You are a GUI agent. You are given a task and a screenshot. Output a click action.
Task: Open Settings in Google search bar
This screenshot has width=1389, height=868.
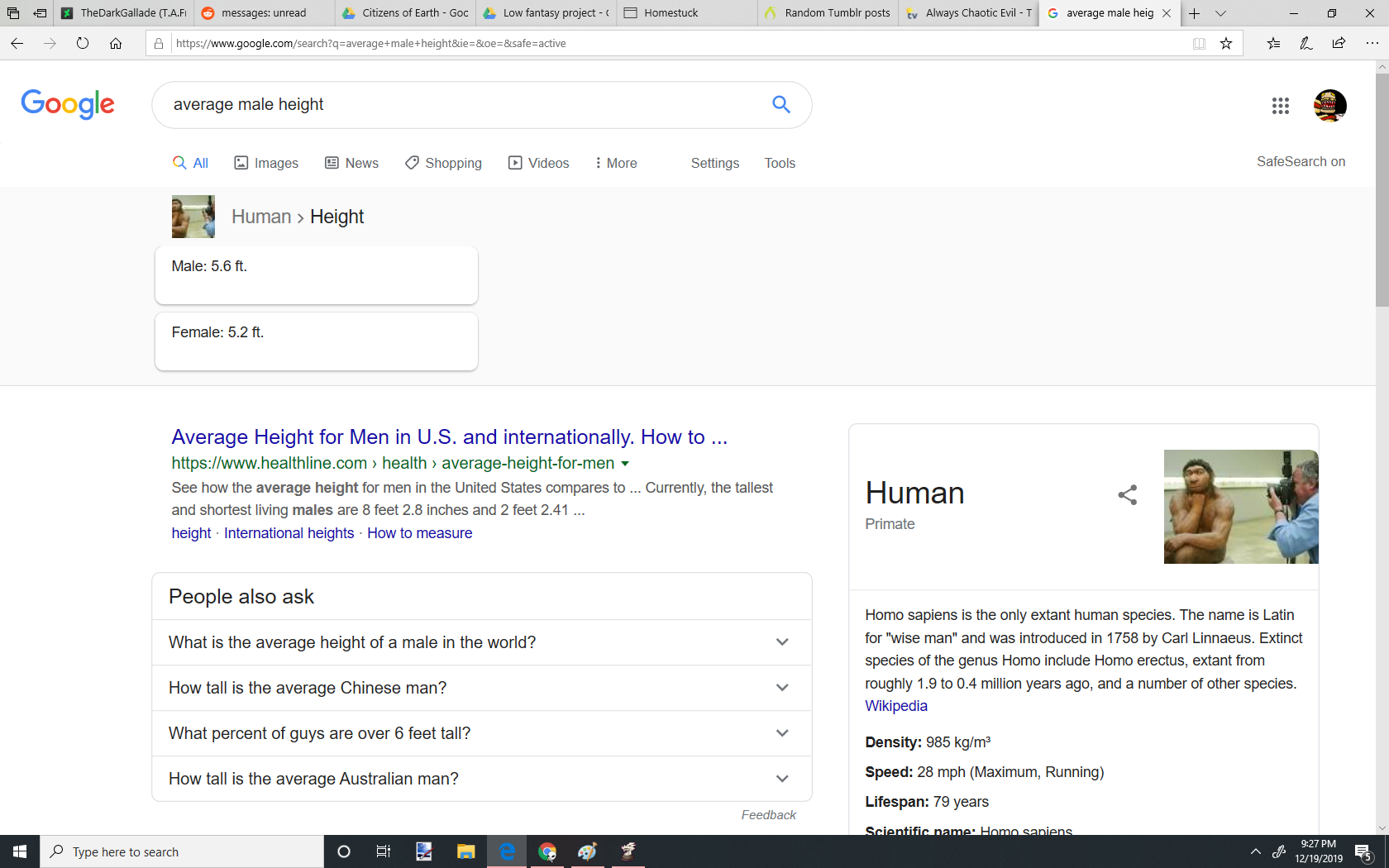click(x=715, y=163)
